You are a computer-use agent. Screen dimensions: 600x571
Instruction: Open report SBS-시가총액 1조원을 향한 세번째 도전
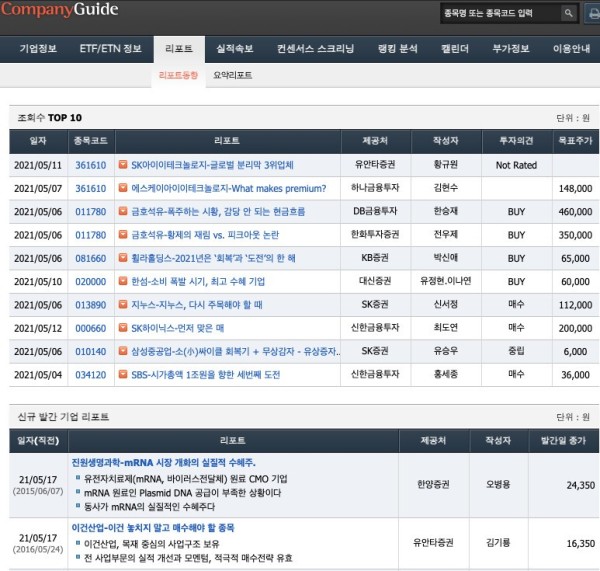point(205,375)
